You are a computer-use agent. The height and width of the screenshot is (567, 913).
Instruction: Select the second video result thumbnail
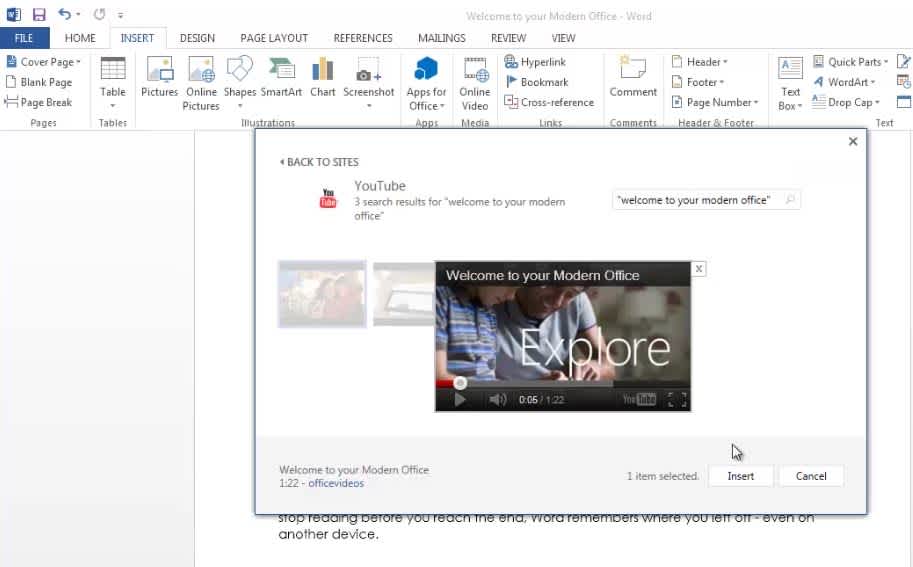point(404,294)
